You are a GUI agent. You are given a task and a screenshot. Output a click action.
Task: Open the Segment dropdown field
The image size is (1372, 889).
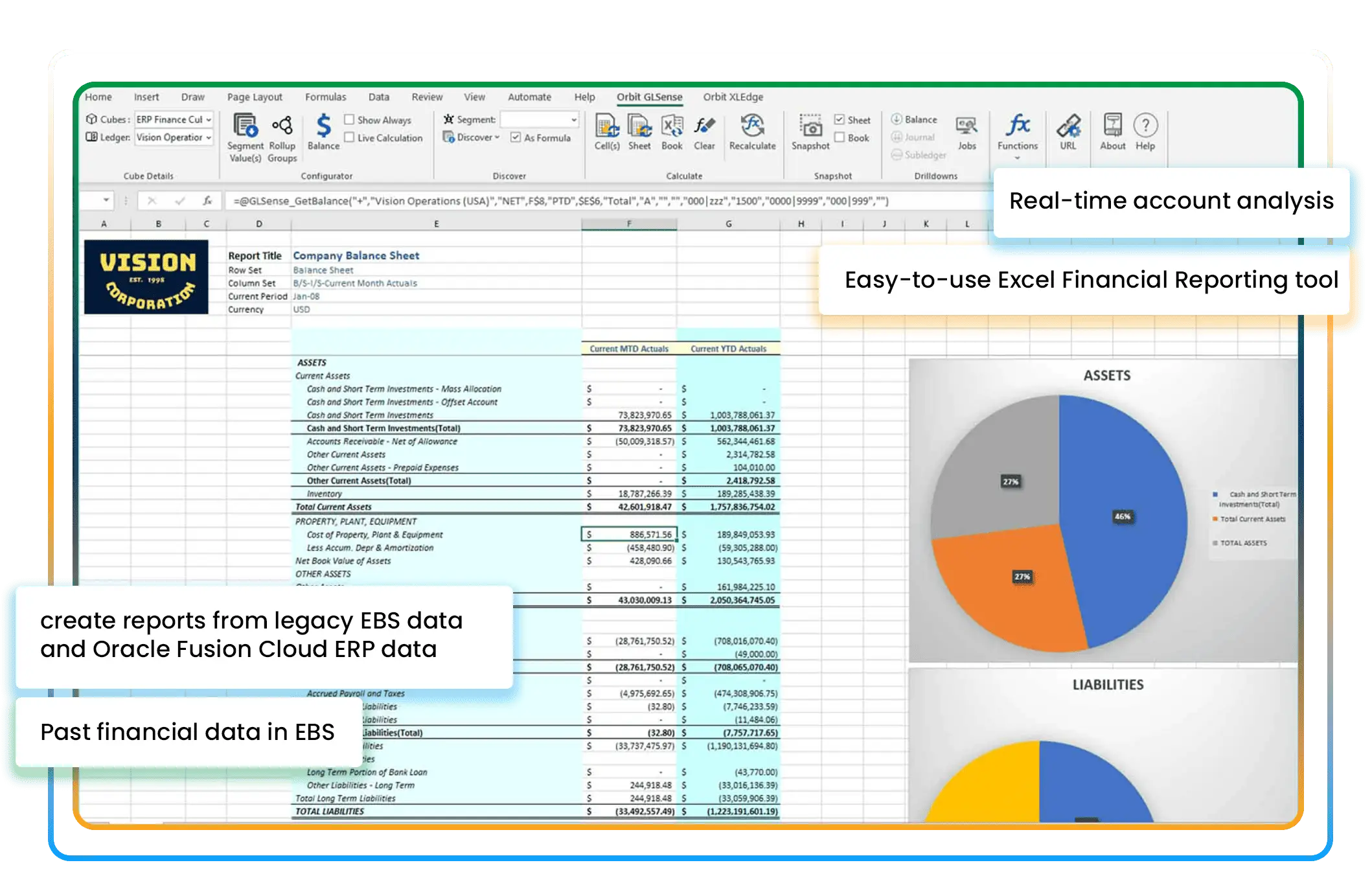click(x=539, y=119)
